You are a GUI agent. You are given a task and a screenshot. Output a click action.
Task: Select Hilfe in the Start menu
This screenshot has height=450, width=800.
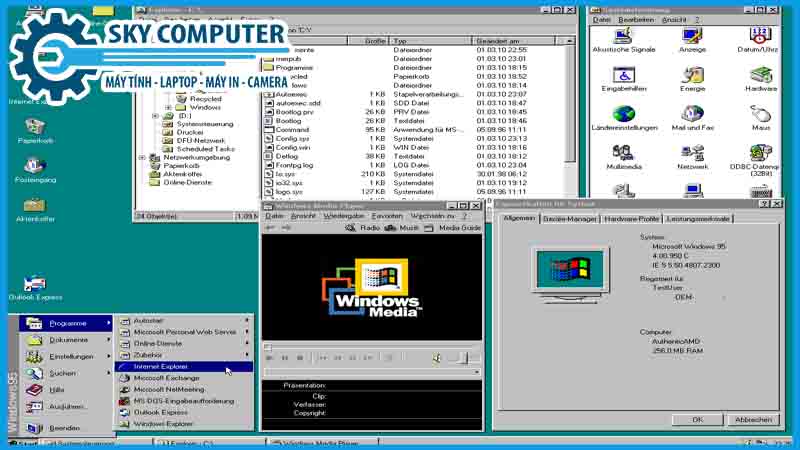(x=66, y=390)
